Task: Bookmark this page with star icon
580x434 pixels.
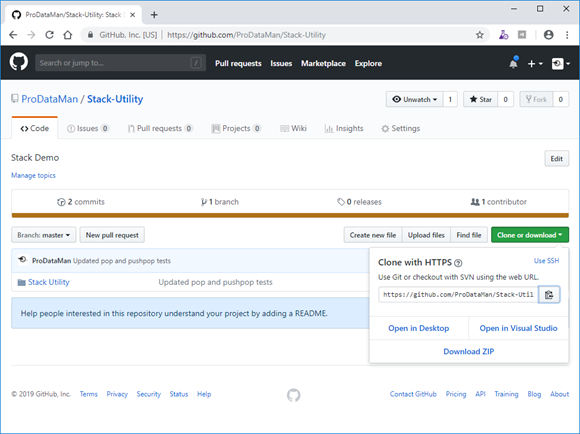Action: point(479,35)
